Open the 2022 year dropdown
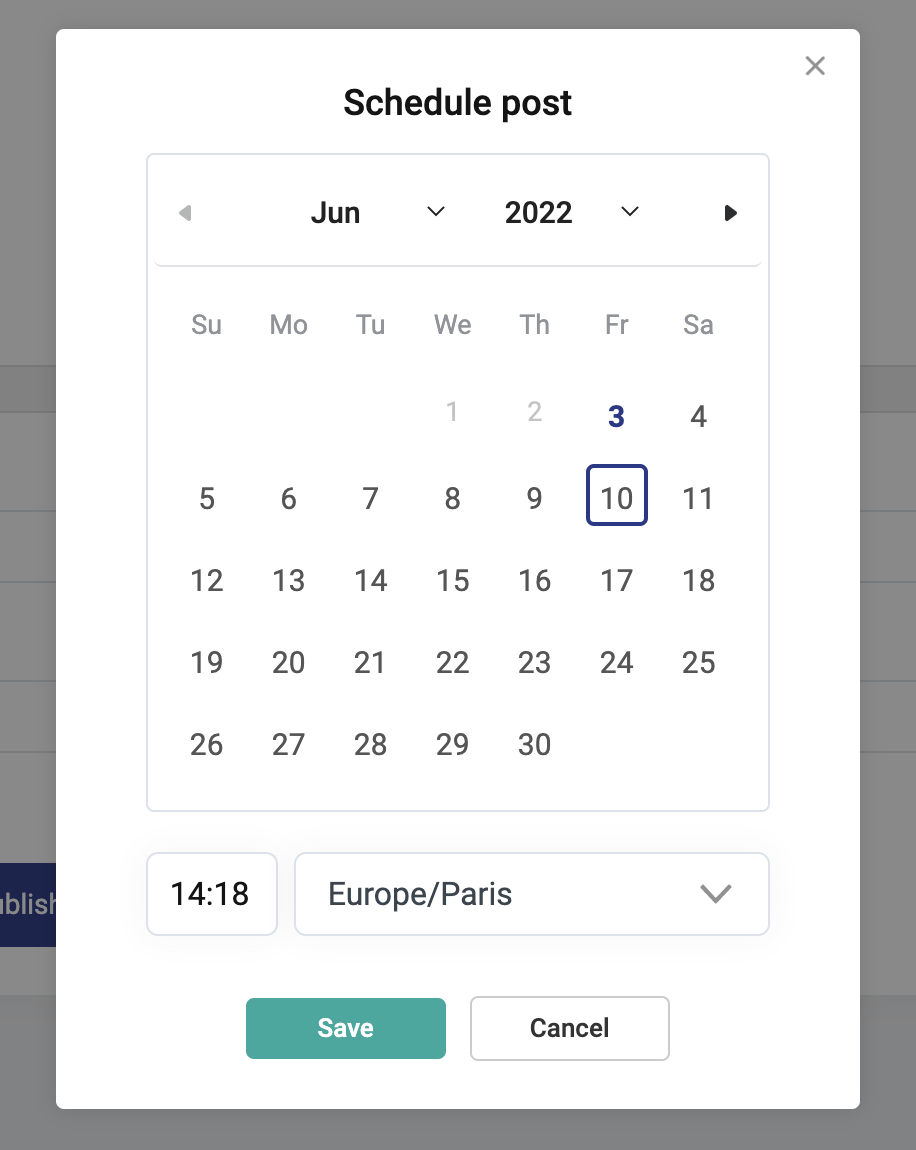The height and width of the screenshot is (1150, 916). pyautogui.click(x=571, y=213)
